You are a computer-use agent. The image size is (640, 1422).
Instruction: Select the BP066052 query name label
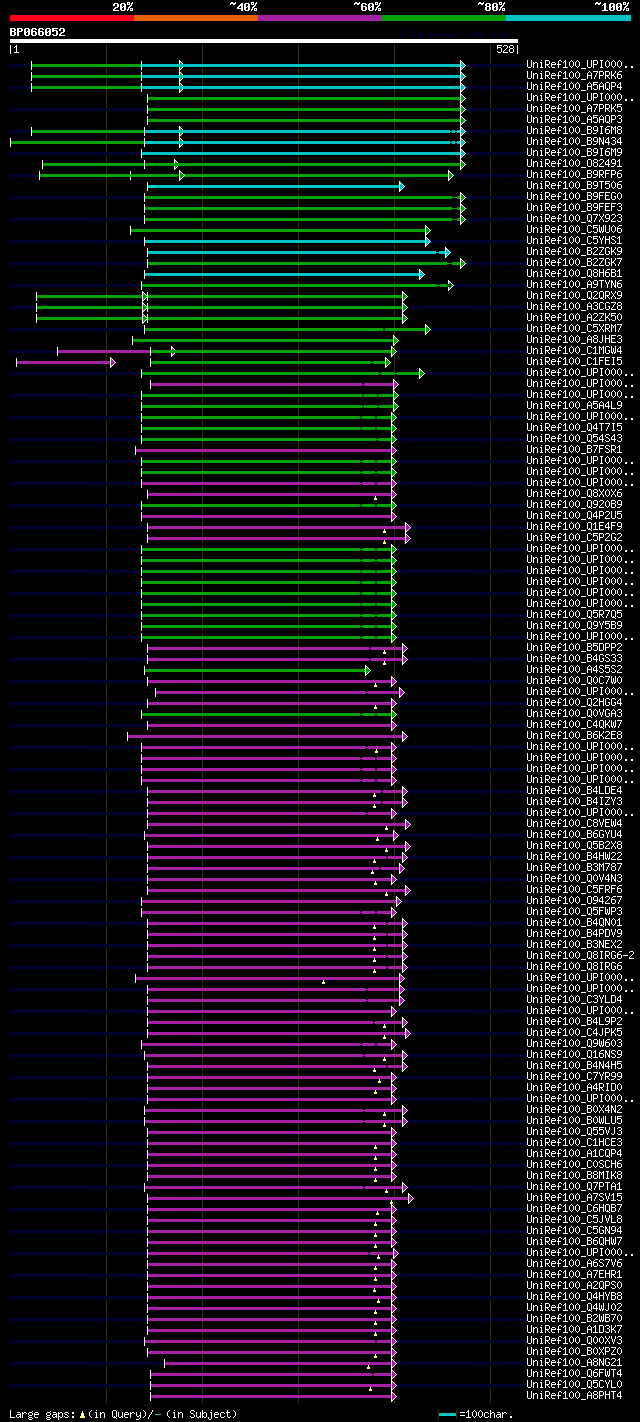click(38, 32)
